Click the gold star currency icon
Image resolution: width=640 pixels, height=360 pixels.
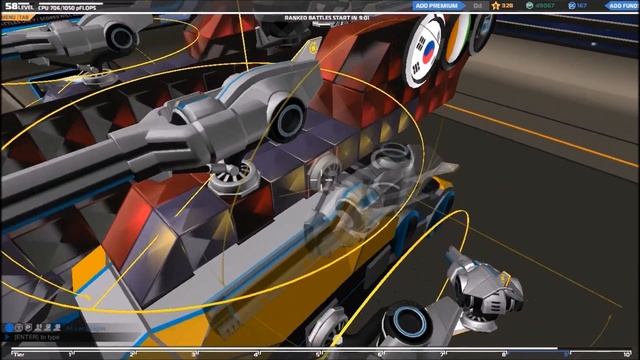pos(496,6)
